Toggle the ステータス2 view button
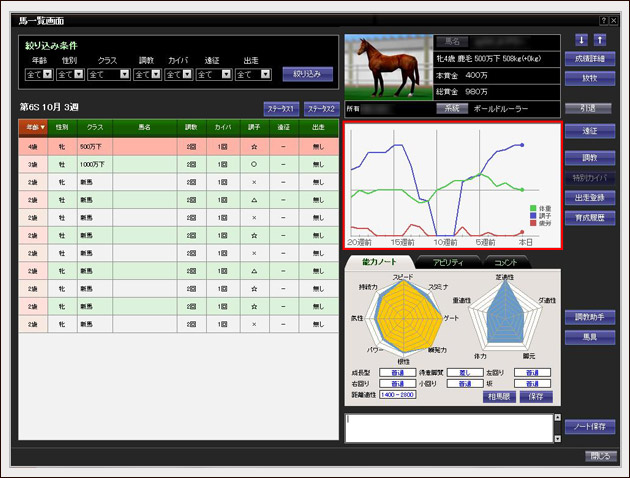This screenshot has width=630, height=478. coord(318,107)
